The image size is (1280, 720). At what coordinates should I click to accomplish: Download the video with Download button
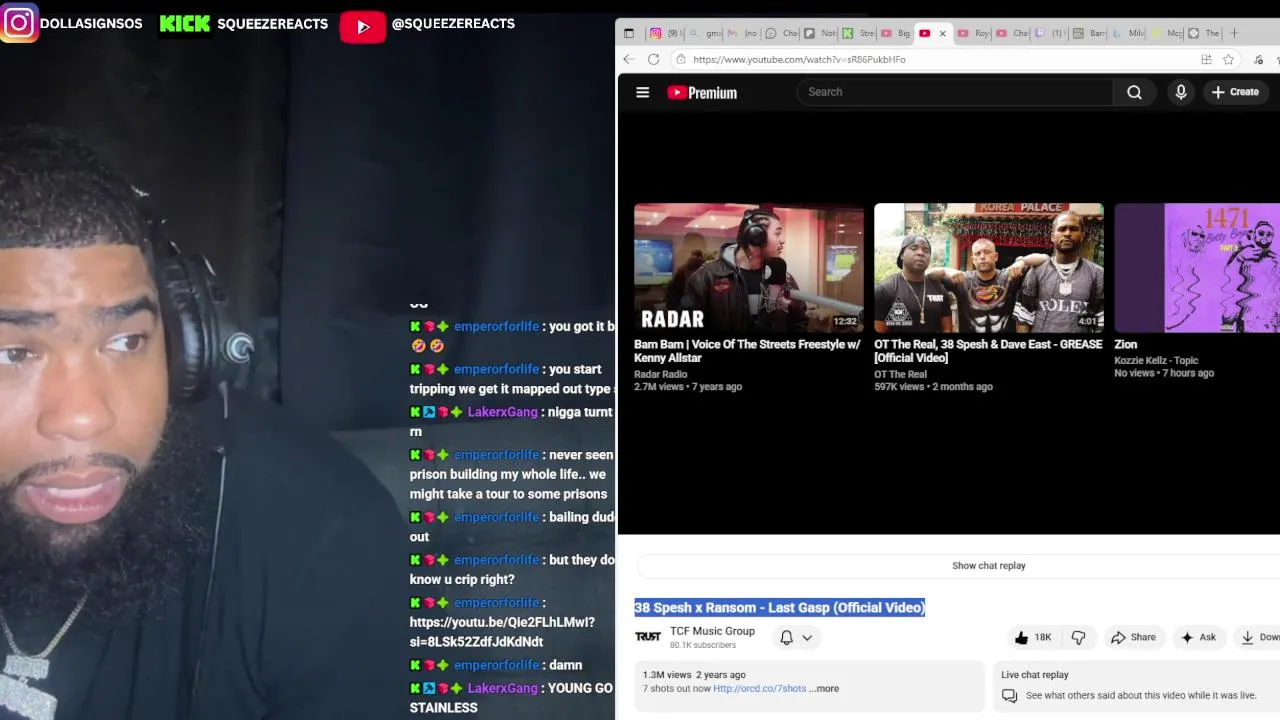(1259, 637)
